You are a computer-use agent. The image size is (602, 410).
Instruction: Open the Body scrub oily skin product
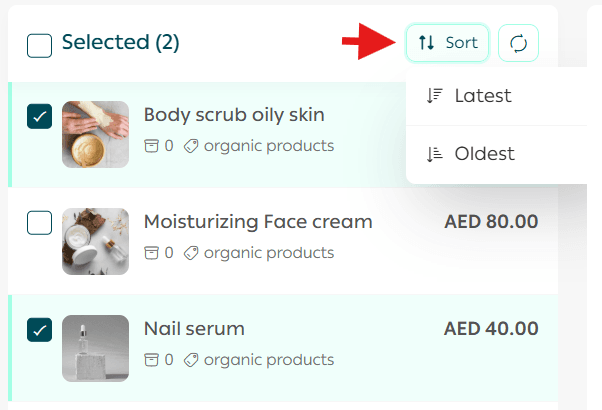234,115
